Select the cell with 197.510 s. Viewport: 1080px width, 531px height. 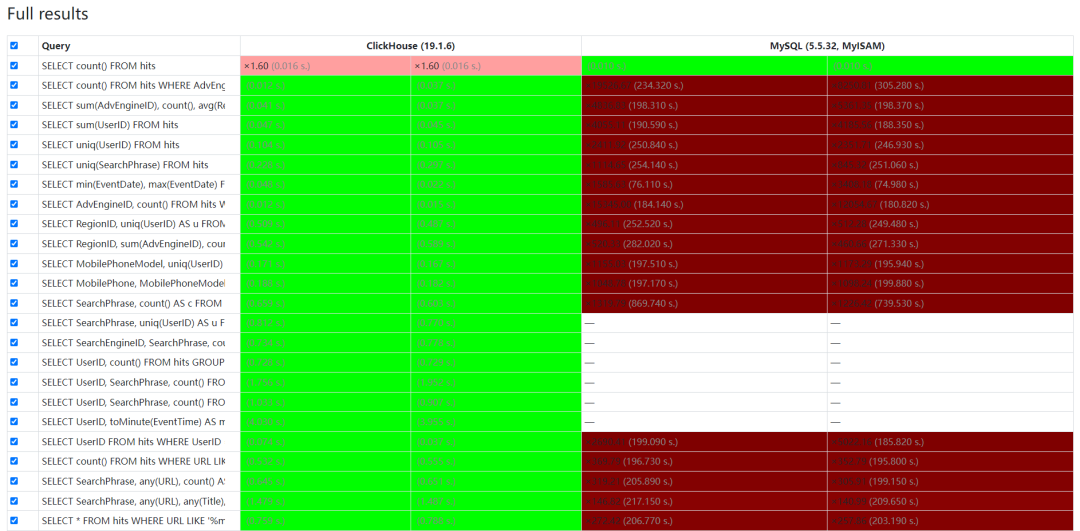pos(705,264)
